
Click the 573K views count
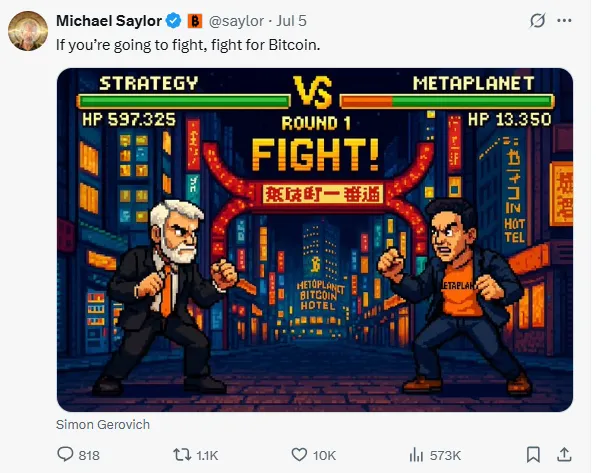[446, 455]
